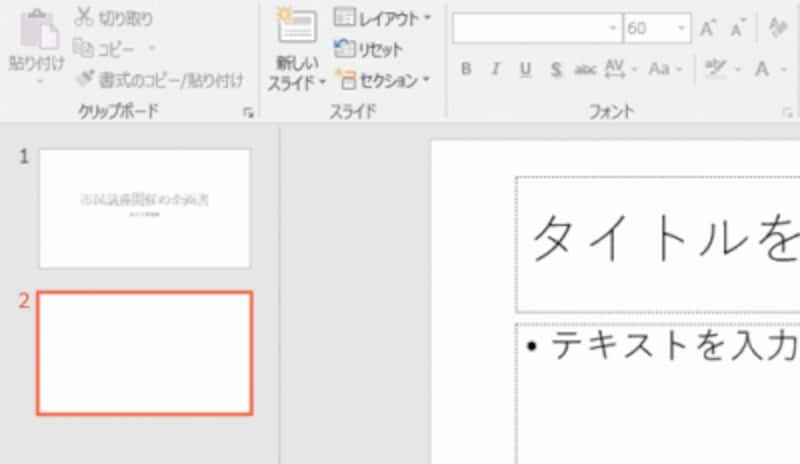Expand the font size dropdown arrow

tap(681, 28)
